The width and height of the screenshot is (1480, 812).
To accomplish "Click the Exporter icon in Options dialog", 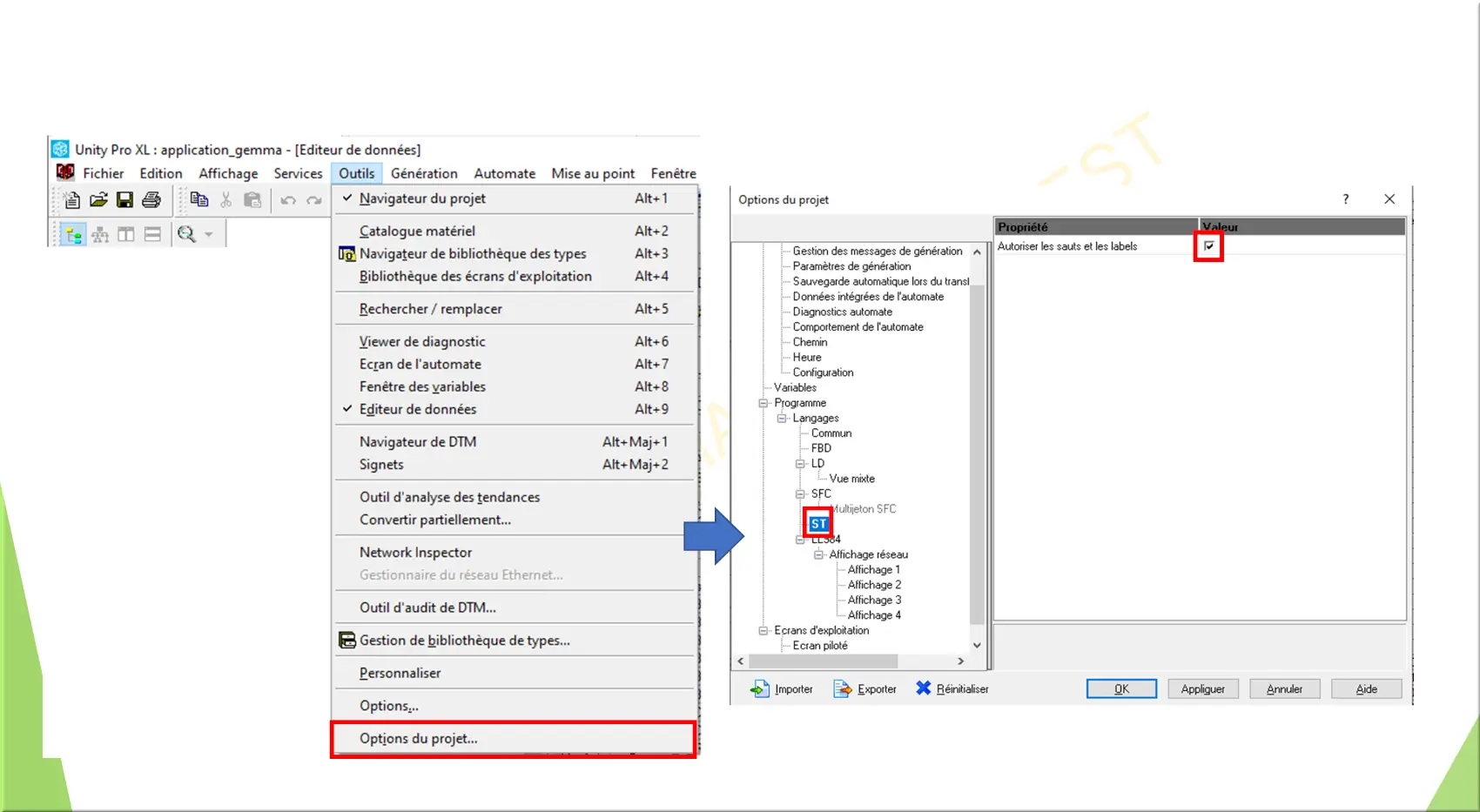I will [842, 688].
